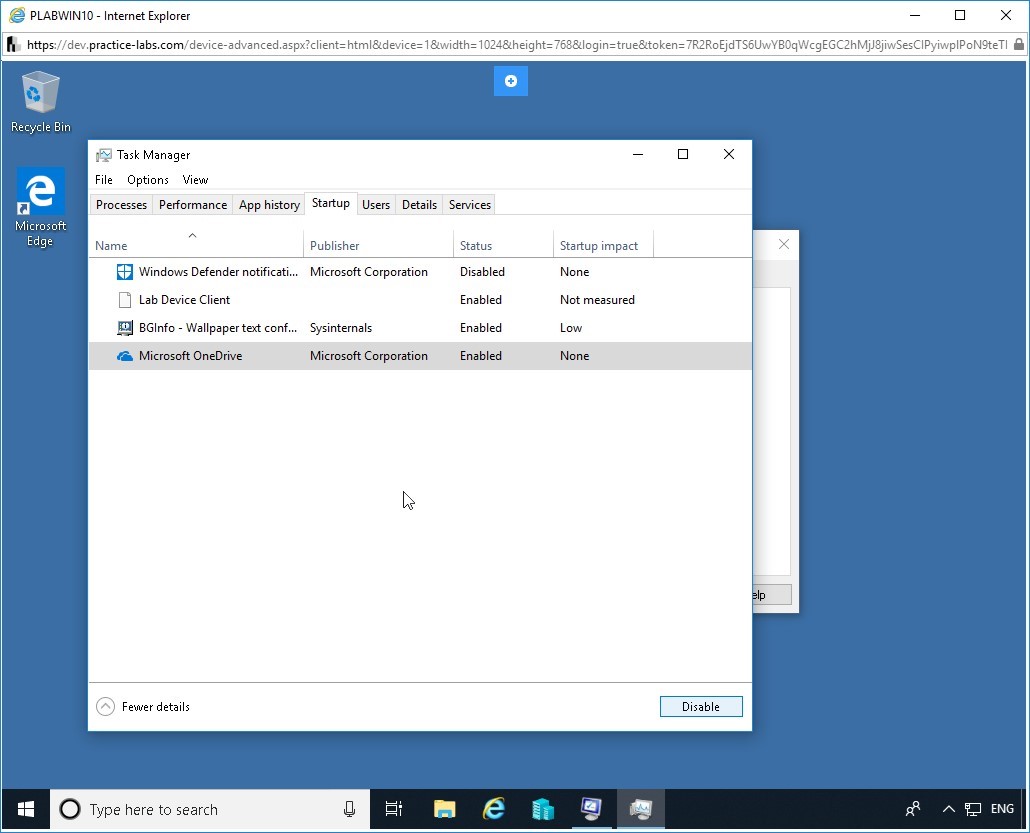
Task: Click the Internet Explorer logo in title bar
Action: point(16,16)
